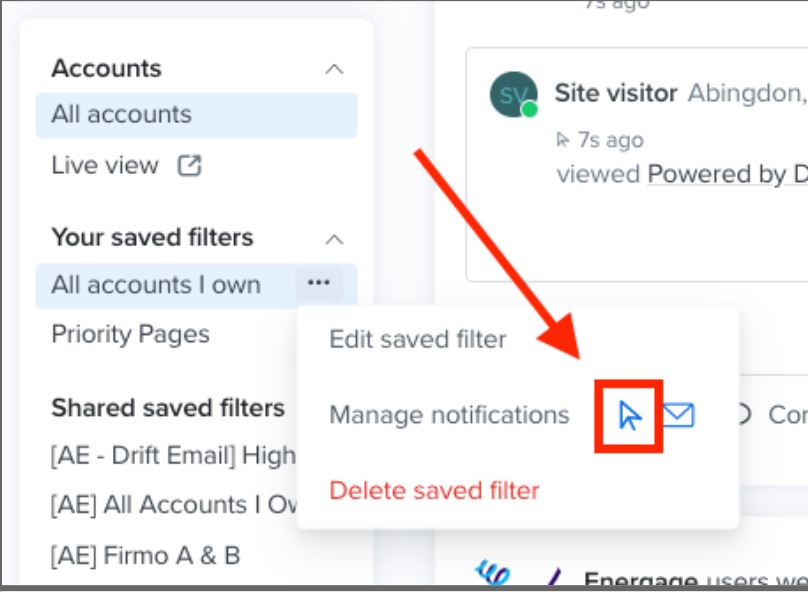
Task: Select the cursor notification icon beside Manage notifications
Action: pos(629,416)
